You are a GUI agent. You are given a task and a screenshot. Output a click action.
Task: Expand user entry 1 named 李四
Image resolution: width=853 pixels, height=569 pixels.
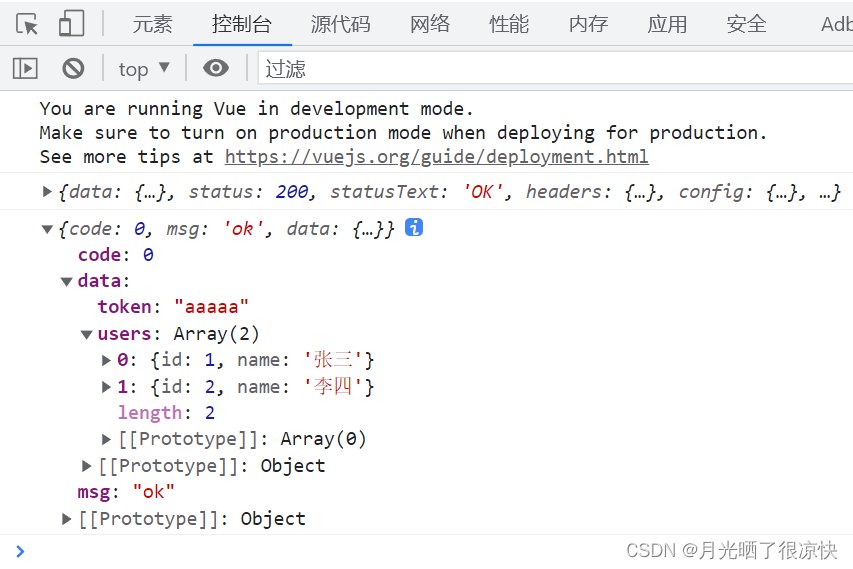tap(107, 386)
